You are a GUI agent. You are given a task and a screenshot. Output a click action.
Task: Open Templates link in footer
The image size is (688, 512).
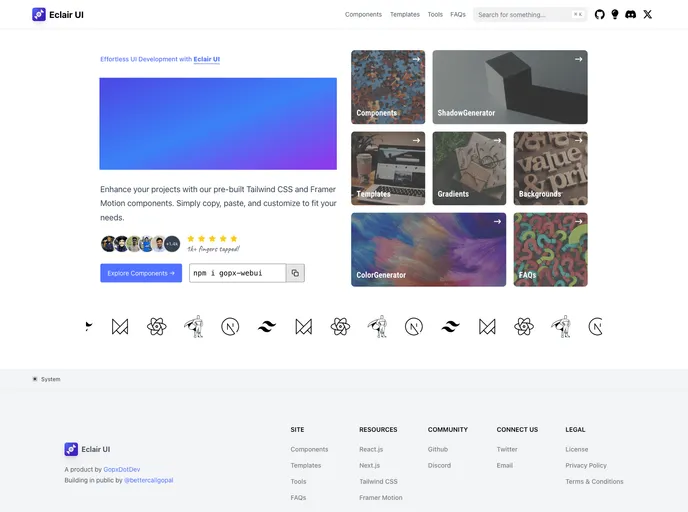(x=305, y=465)
